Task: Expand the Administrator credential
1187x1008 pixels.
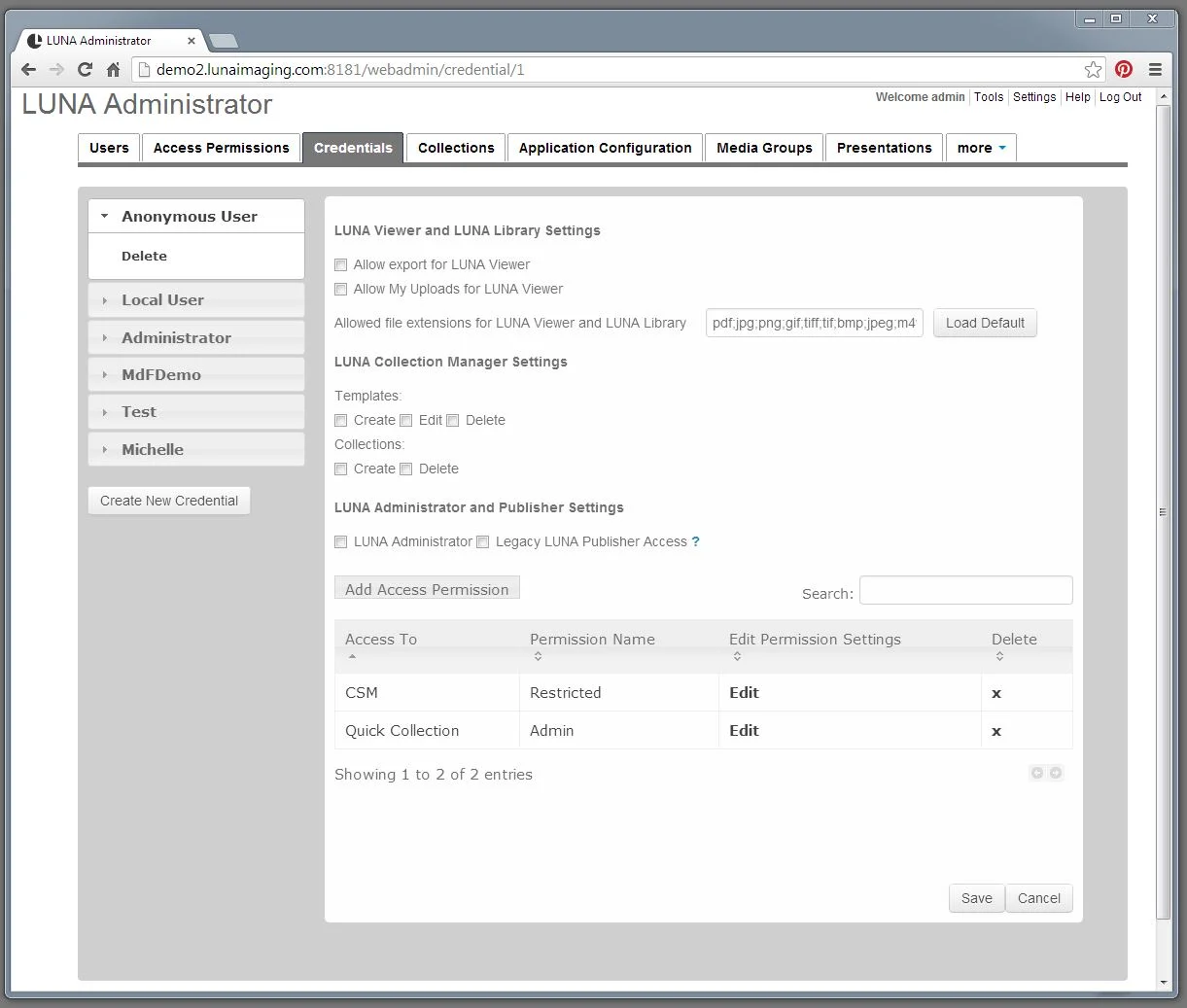Action: 196,337
